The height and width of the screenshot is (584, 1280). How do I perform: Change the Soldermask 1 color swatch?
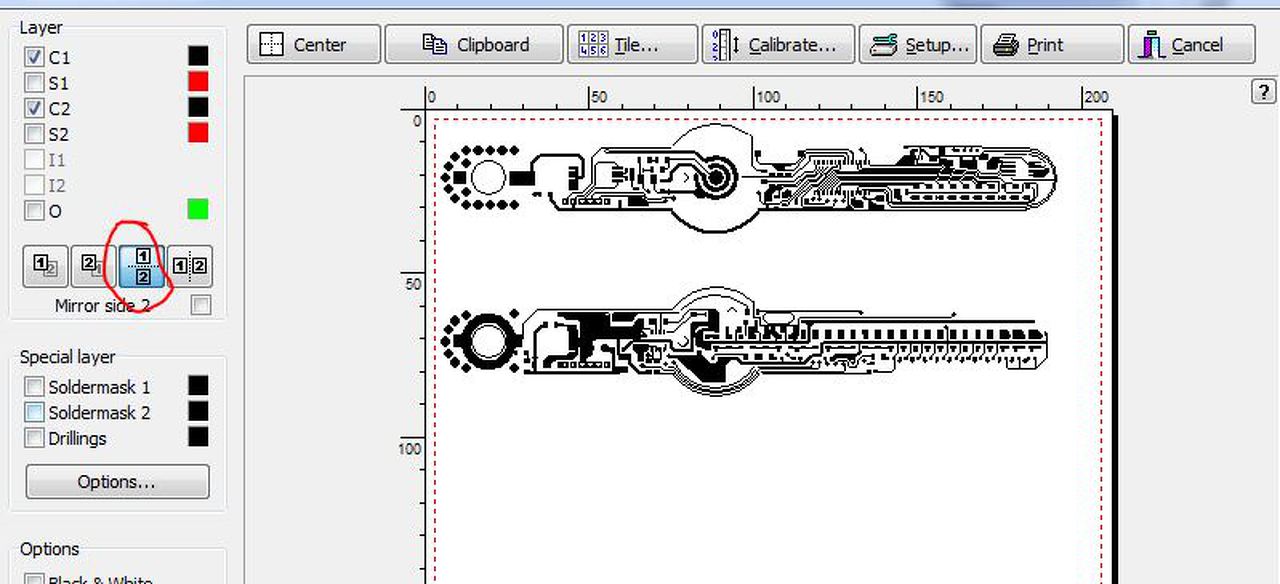click(198, 386)
